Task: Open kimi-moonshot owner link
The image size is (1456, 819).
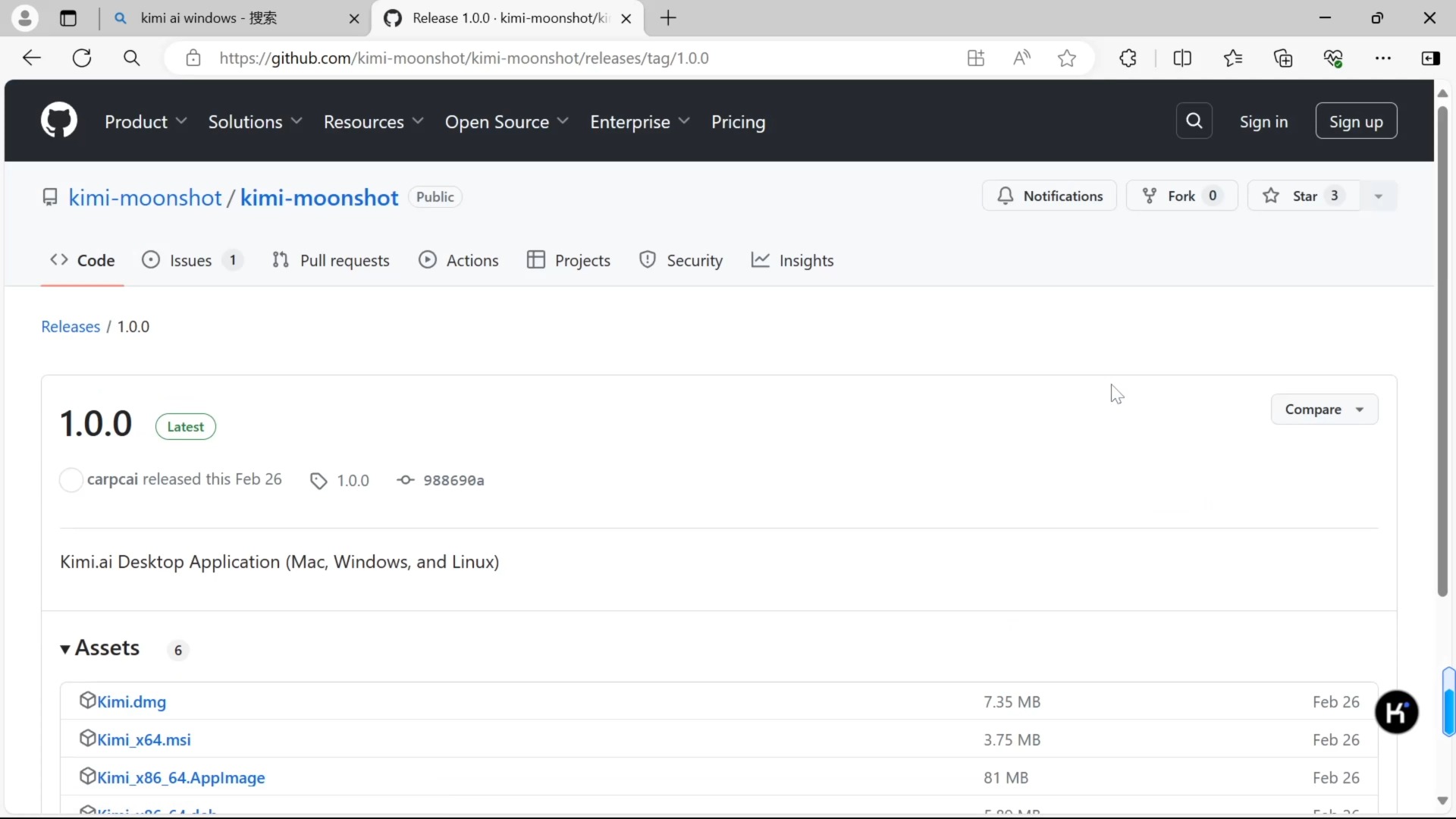Action: [145, 197]
